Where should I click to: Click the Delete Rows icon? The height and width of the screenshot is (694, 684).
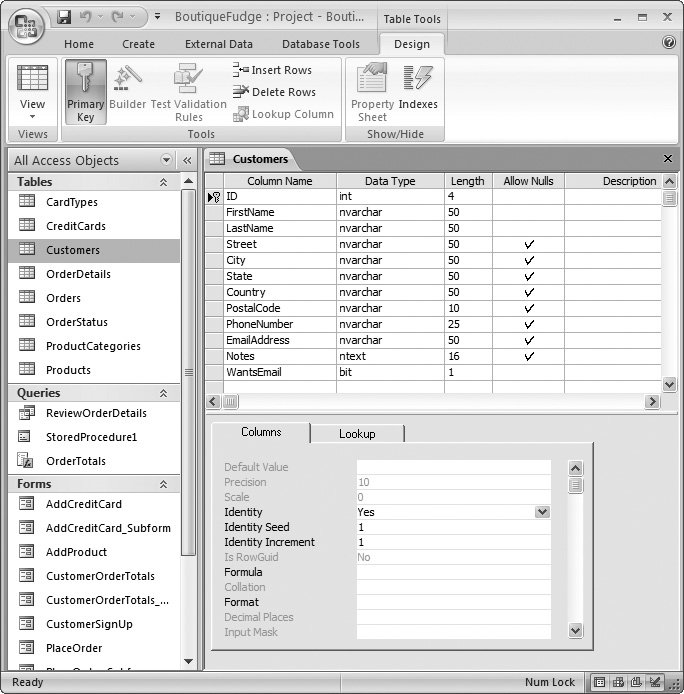pyautogui.click(x=241, y=92)
